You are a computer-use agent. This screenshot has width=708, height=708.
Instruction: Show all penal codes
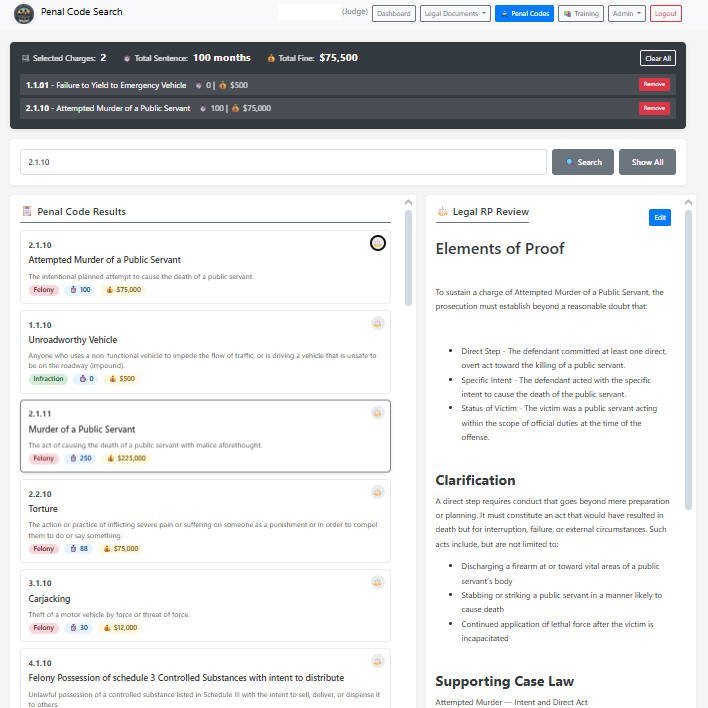(x=647, y=162)
